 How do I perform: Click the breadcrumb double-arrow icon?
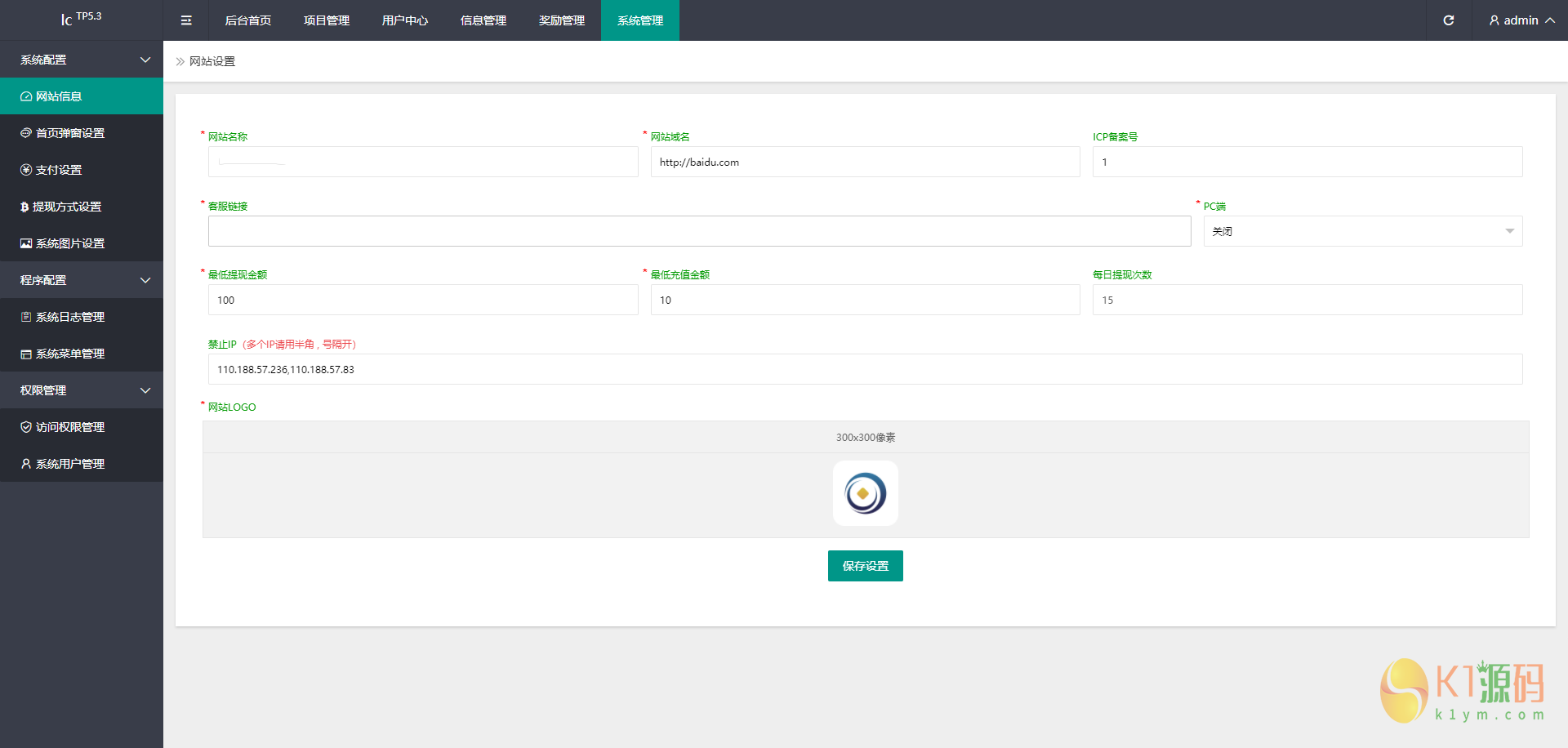pyautogui.click(x=180, y=61)
